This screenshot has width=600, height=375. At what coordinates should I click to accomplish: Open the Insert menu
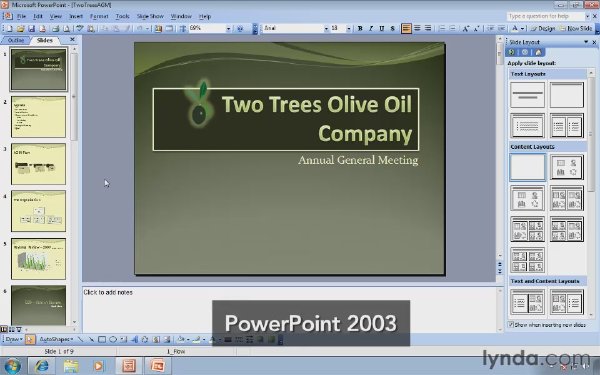76,16
